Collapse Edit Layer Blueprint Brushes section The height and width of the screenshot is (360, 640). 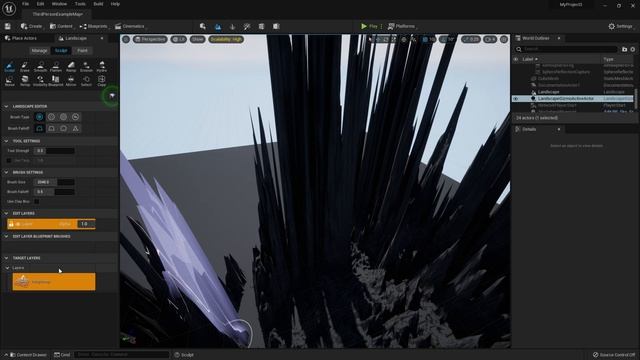click(x=6, y=236)
